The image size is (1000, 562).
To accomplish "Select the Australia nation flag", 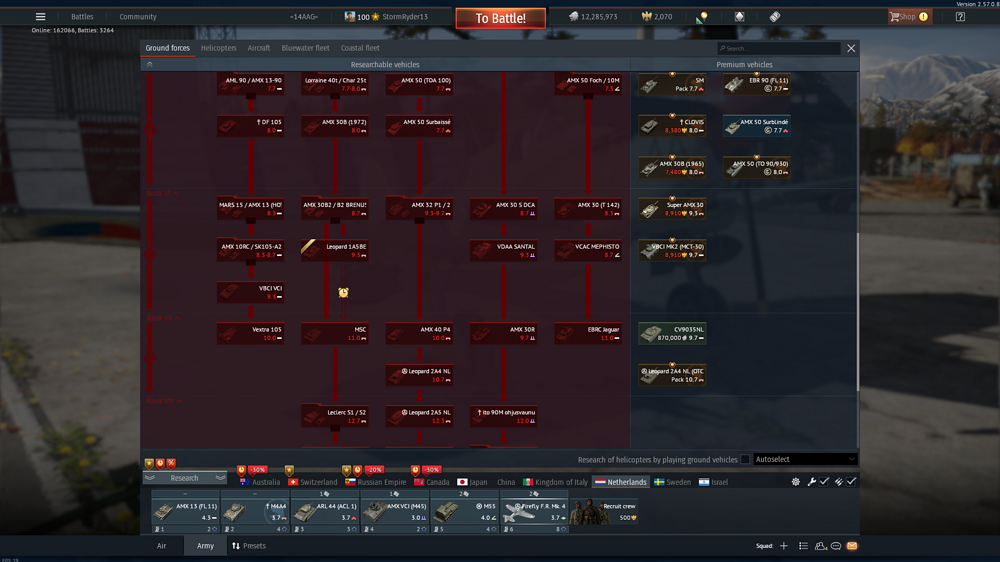I will pyautogui.click(x=244, y=482).
